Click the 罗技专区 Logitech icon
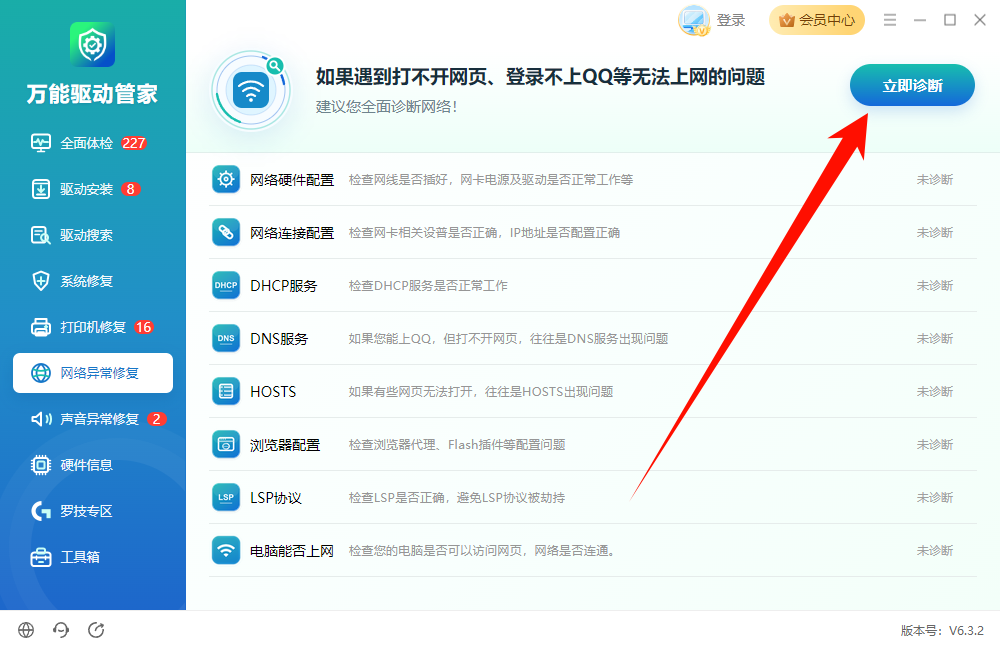This screenshot has width=1000, height=650. tap(41, 511)
